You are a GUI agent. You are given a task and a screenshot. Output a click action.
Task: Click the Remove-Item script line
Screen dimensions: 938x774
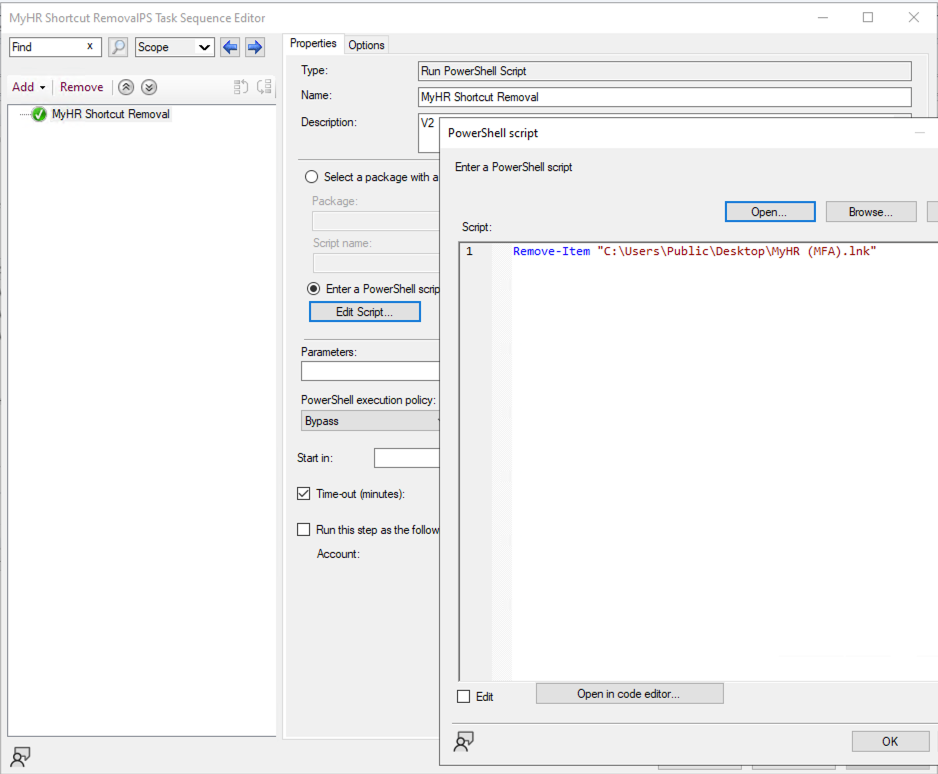[x=694, y=251]
